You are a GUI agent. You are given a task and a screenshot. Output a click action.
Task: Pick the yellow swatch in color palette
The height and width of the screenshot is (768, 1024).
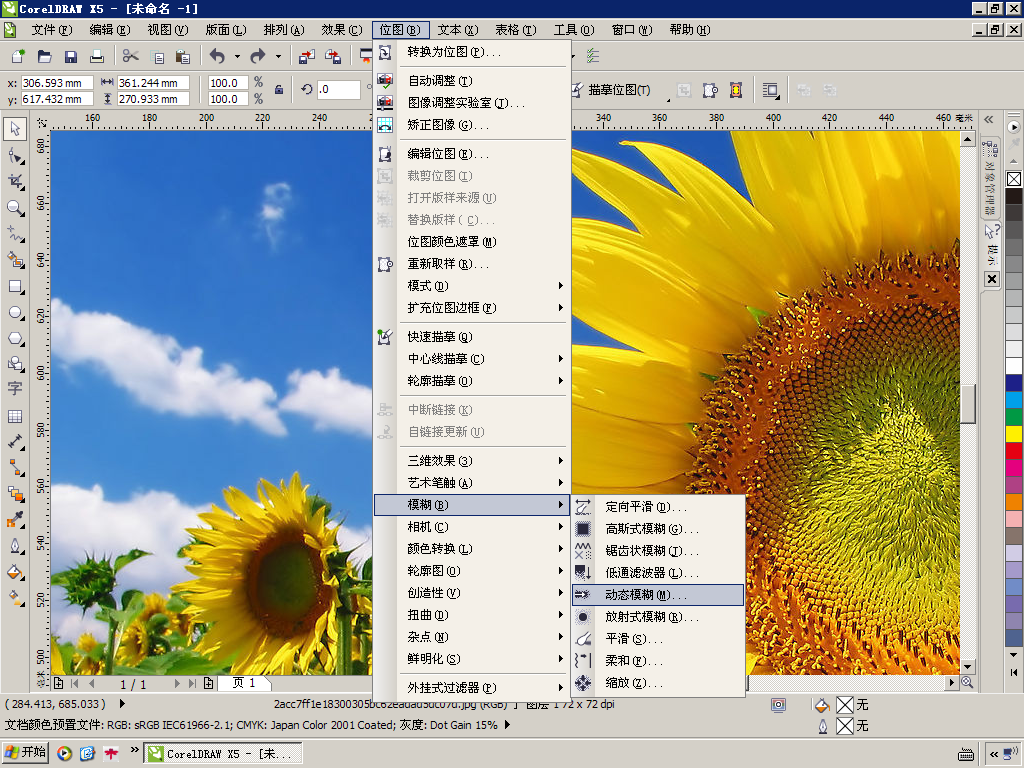coord(1014,433)
